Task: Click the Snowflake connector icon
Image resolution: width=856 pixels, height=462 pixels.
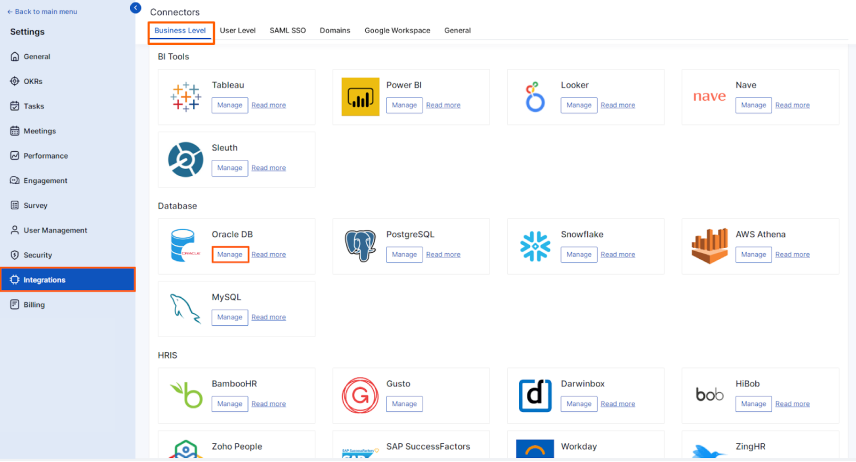Action: pos(535,246)
